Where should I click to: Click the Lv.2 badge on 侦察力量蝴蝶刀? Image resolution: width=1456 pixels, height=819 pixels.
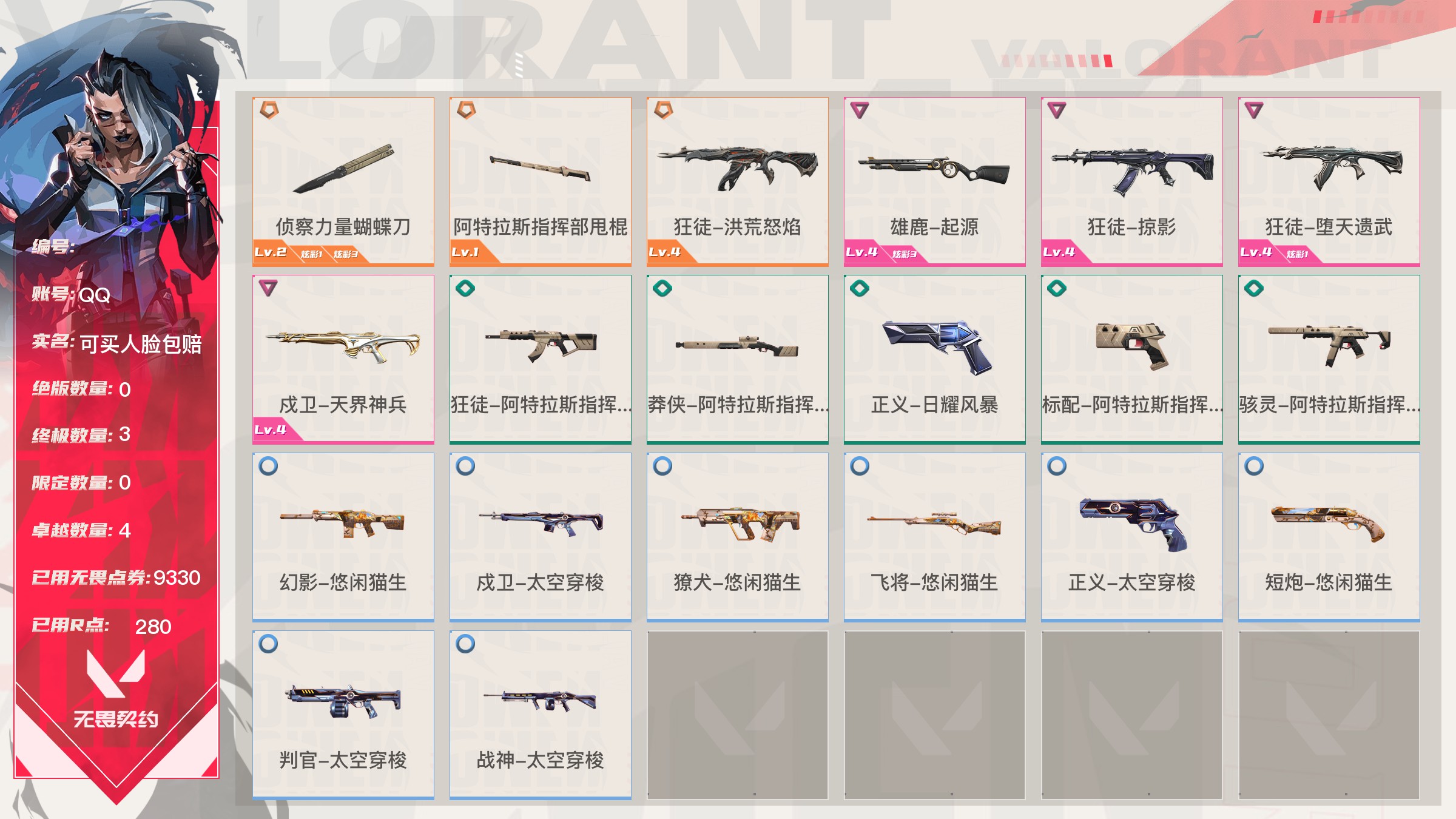coord(270,252)
